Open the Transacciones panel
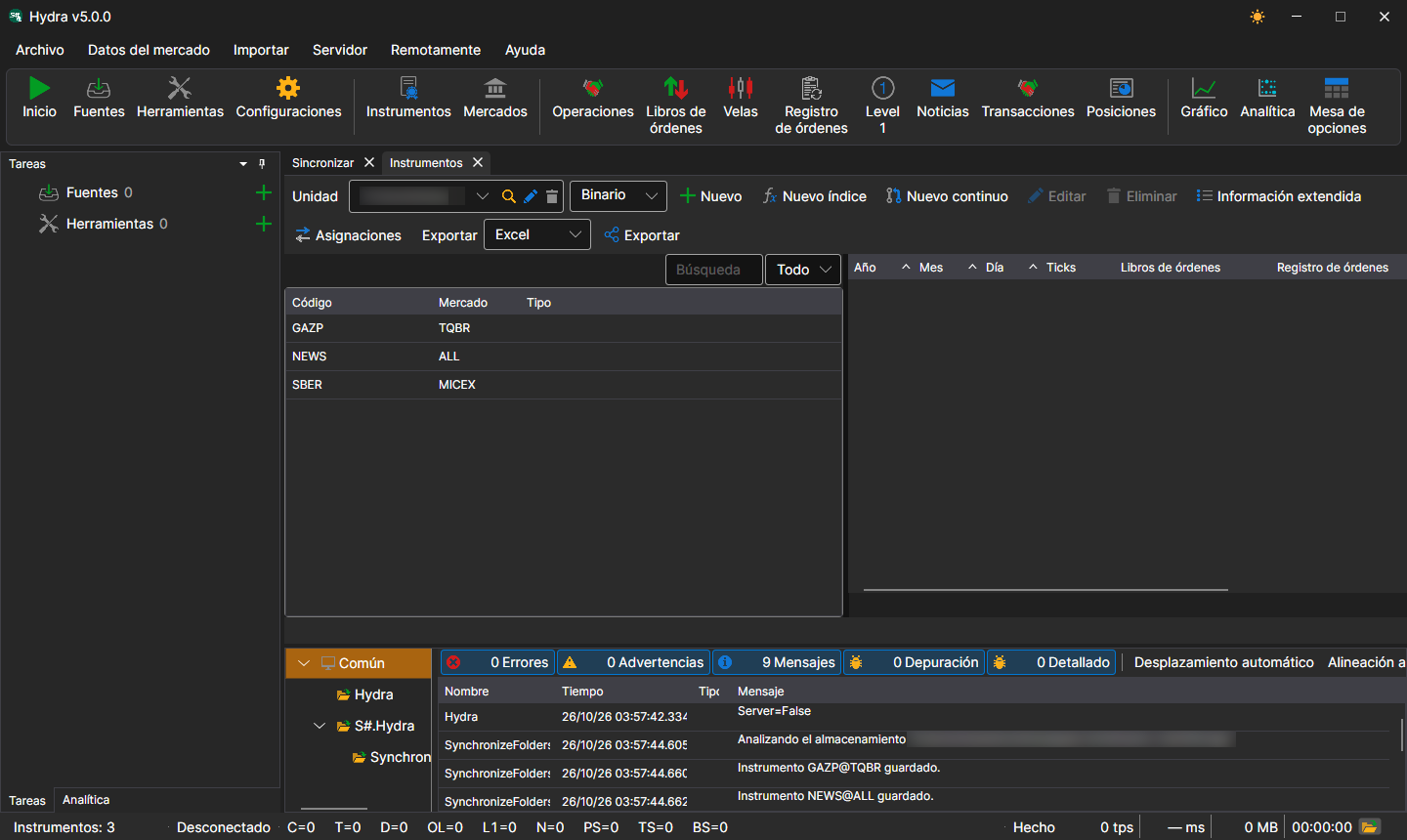 [1028, 99]
